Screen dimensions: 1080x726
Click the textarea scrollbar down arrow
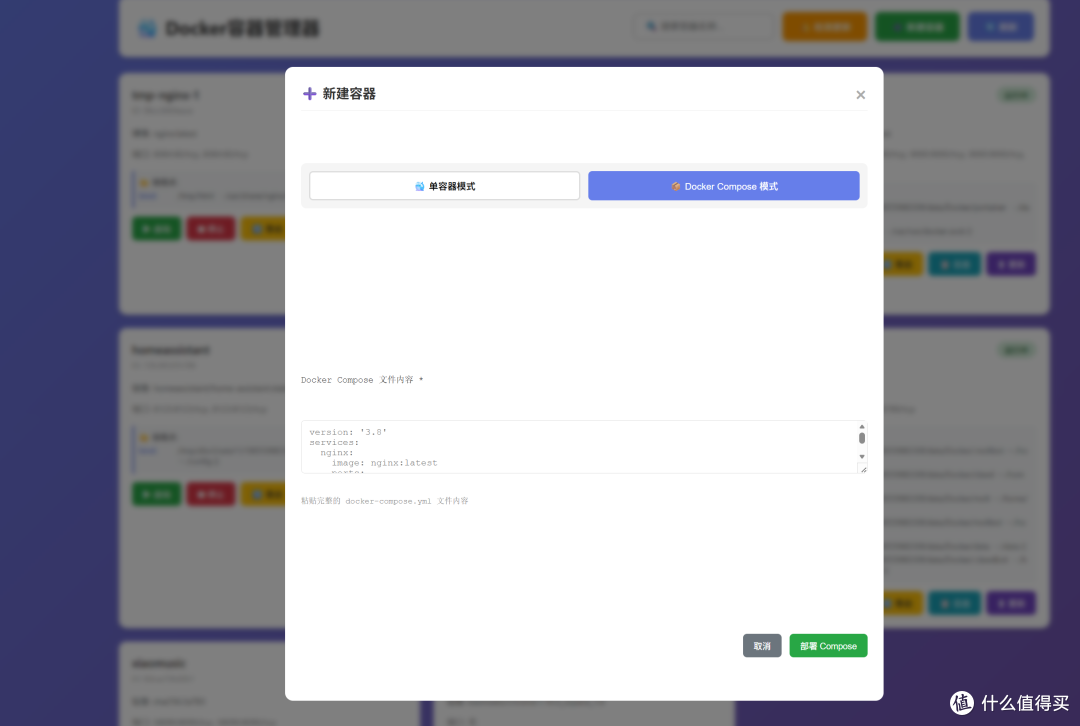[x=862, y=457]
